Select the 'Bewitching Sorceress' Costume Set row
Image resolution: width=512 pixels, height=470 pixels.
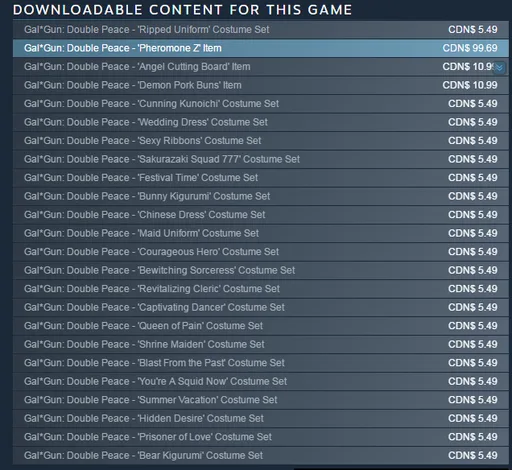pyautogui.click(x=261, y=270)
